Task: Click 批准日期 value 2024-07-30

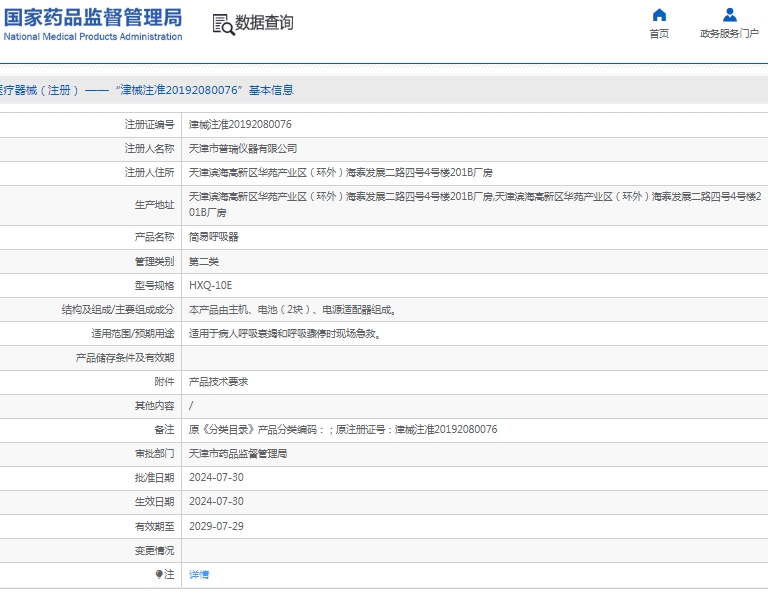Action: [216, 477]
